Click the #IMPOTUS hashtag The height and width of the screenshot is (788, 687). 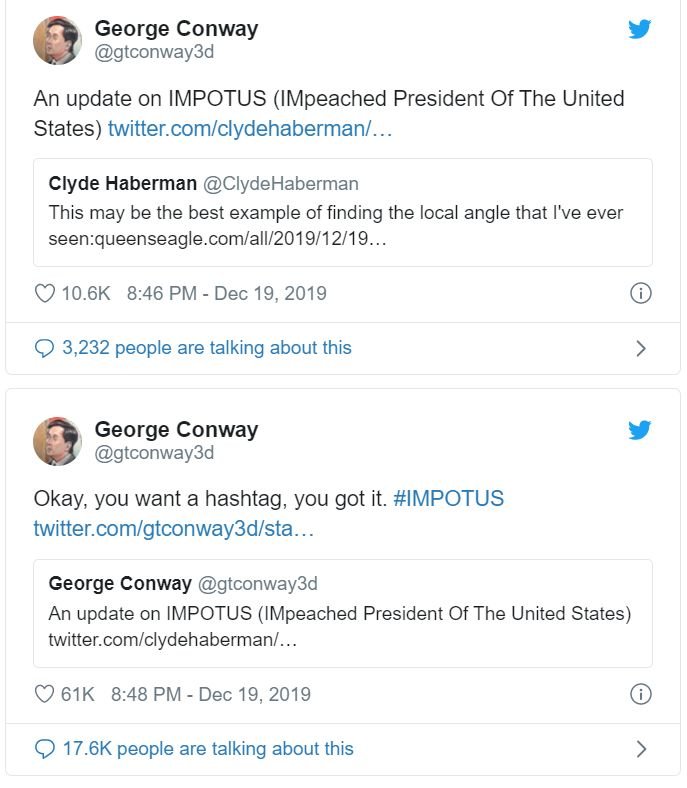click(x=449, y=498)
